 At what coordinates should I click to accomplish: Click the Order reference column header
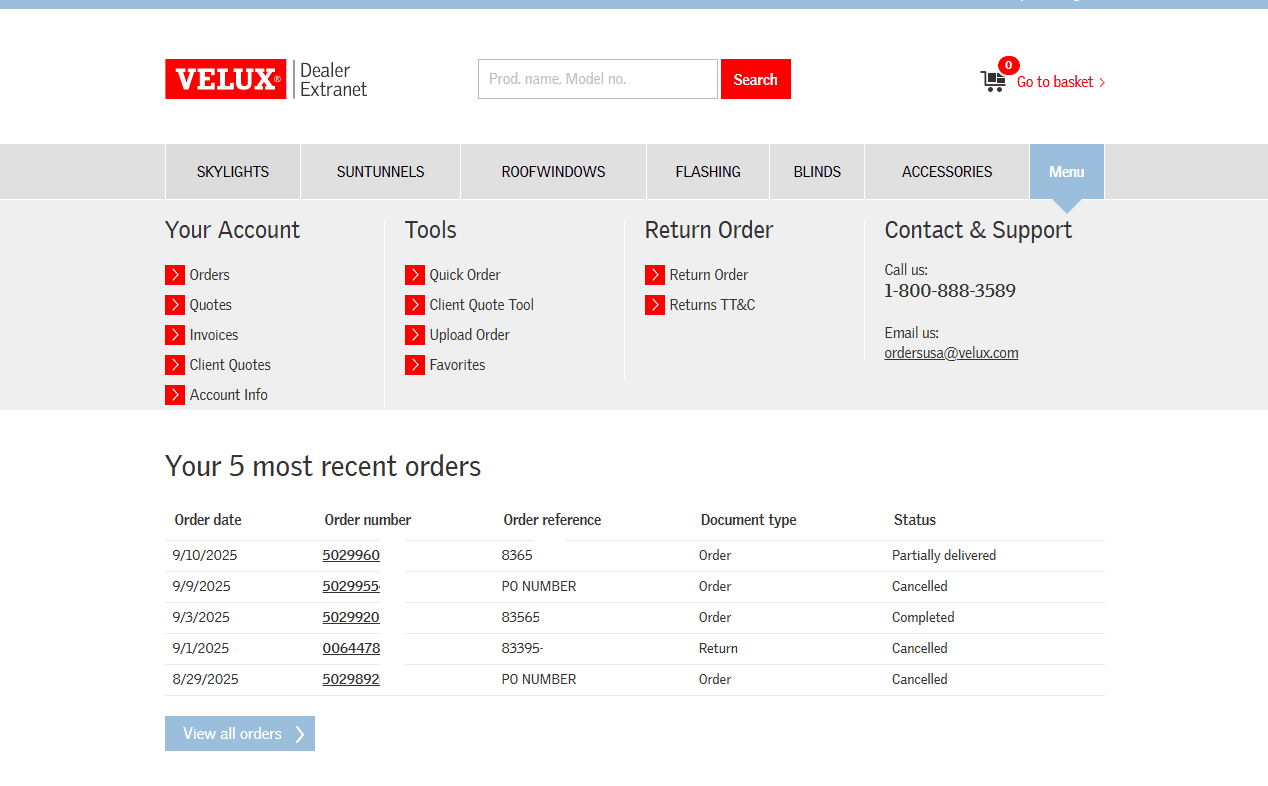click(x=553, y=520)
